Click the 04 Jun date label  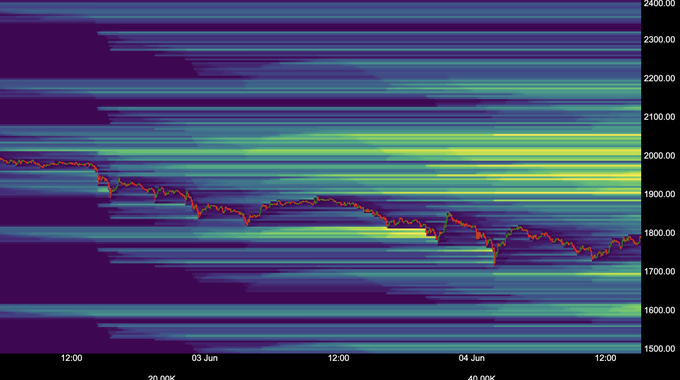coord(471,358)
